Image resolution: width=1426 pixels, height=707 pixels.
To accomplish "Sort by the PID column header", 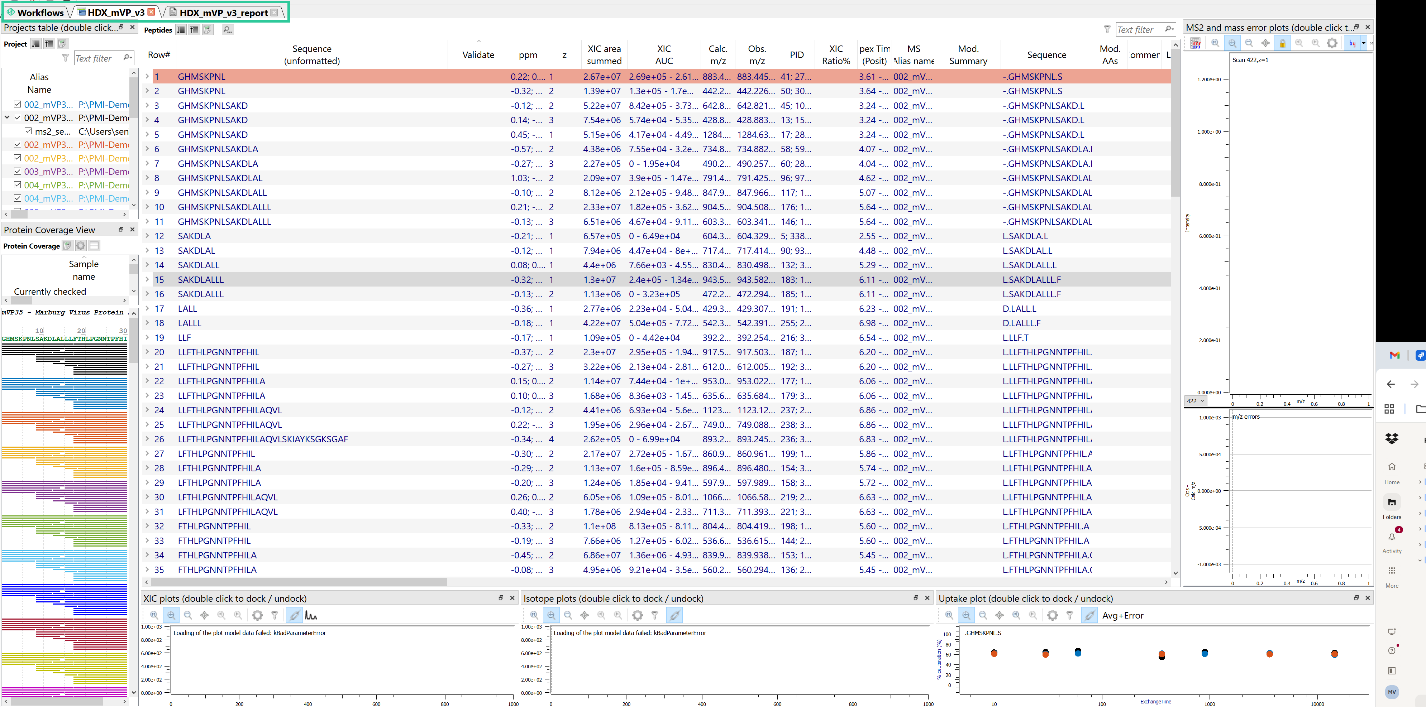I will (x=796, y=54).
